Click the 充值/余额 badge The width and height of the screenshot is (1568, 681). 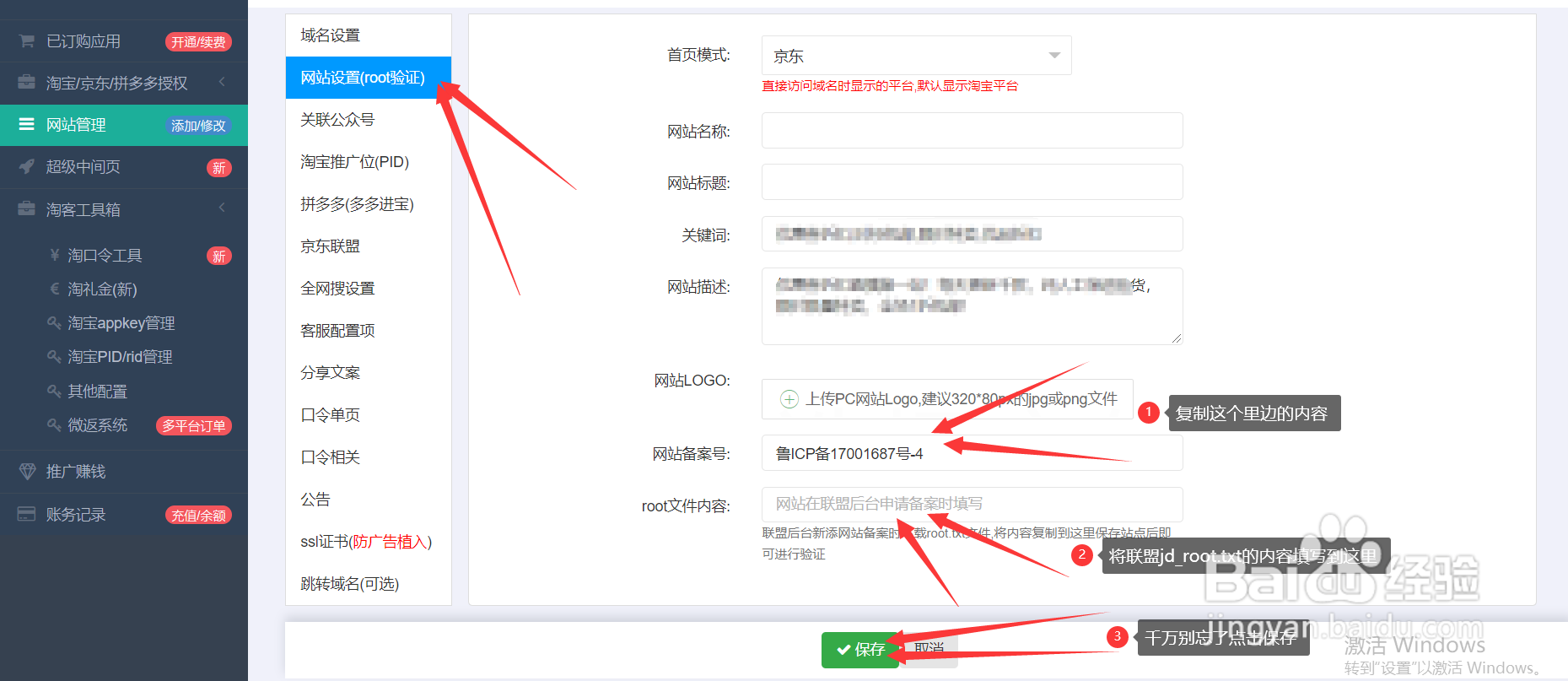pyautogui.click(x=198, y=516)
